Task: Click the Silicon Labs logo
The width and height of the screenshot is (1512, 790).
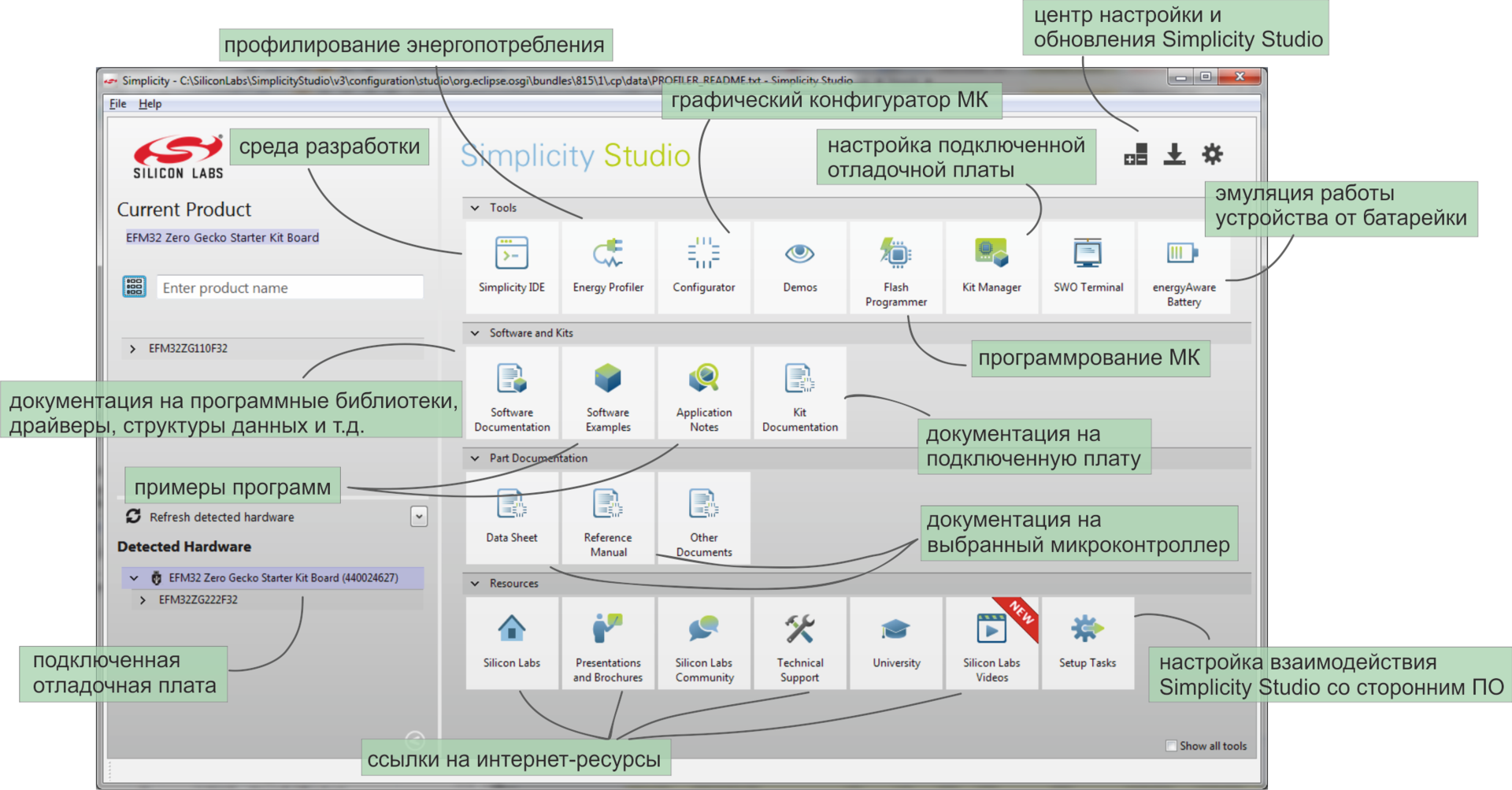Action: click(x=178, y=157)
